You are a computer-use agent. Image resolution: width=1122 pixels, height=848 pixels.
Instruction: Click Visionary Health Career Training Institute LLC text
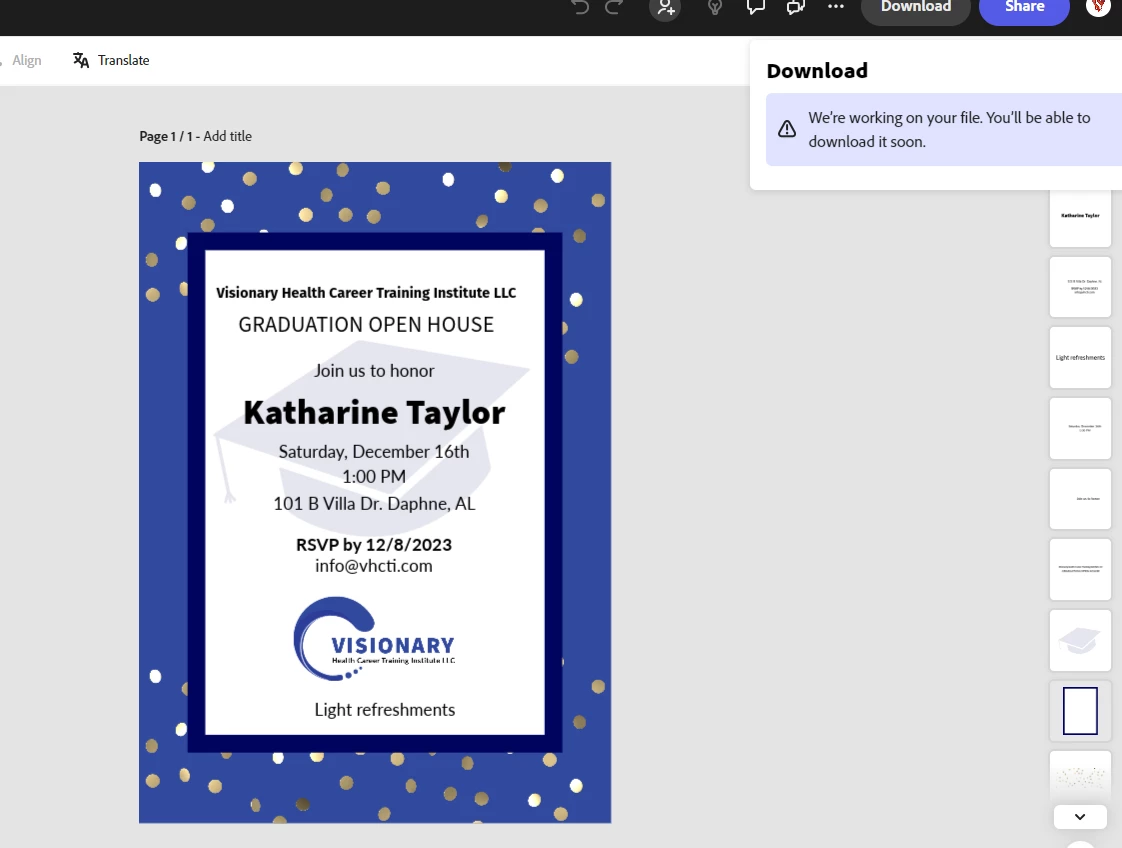point(366,293)
